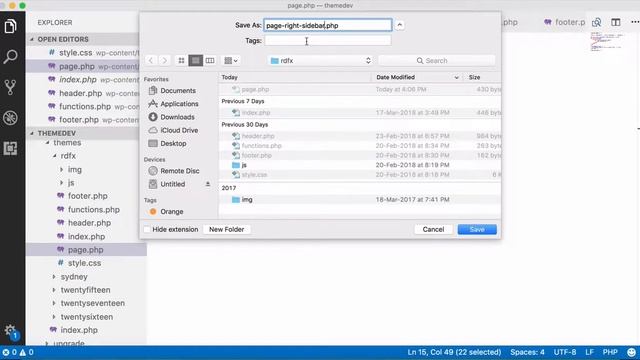Open the Debug view in activity bar
Screen dimensions: 640x360
pyautogui.click(x=11, y=118)
